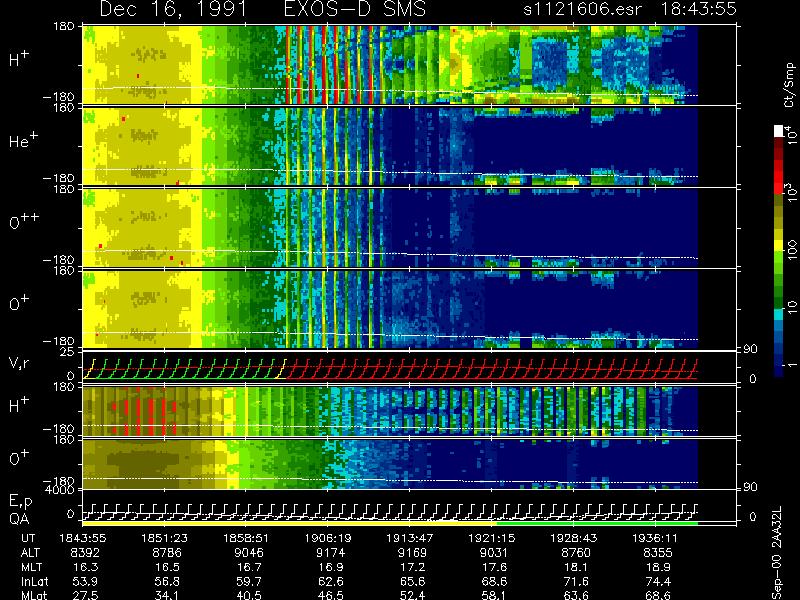Click InLat value '74.4'

(x=658, y=581)
